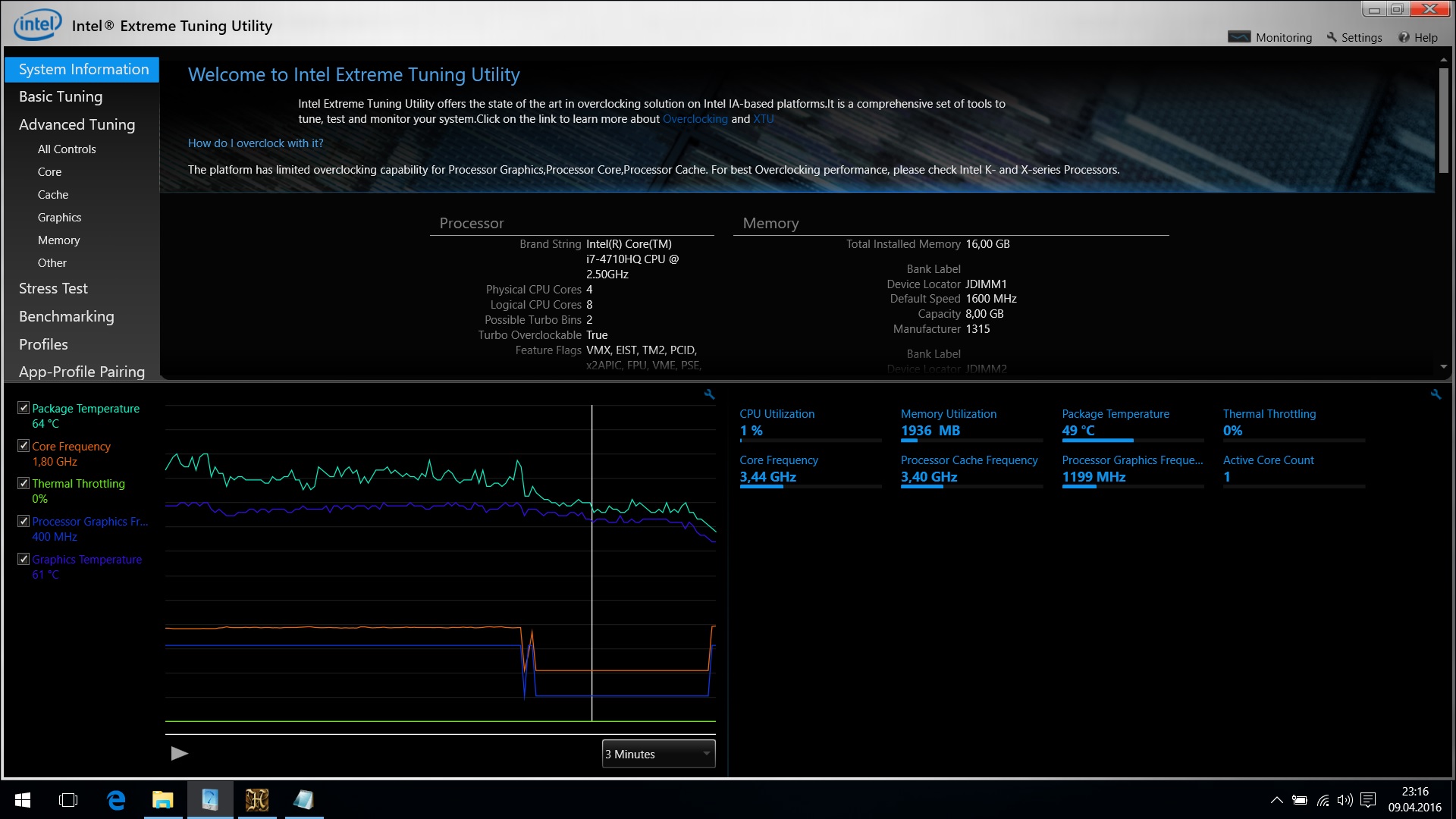Image resolution: width=1456 pixels, height=819 pixels.
Task: Toggle Thermal Throttling graph checkbox
Action: (24, 483)
